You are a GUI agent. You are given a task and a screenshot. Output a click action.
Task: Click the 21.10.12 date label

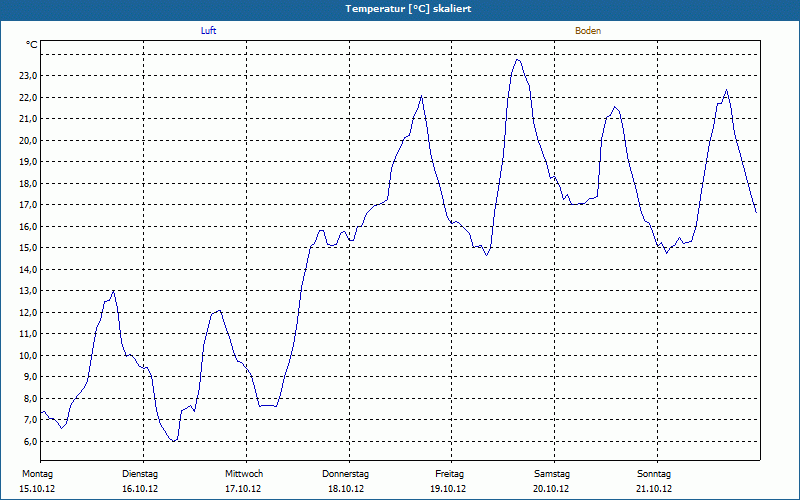tap(654, 489)
